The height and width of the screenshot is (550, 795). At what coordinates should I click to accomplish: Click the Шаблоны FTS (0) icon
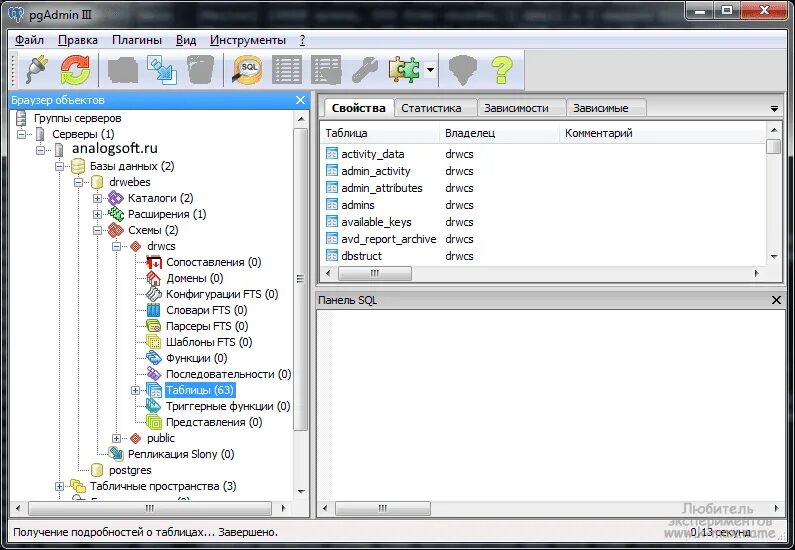tap(154, 342)
